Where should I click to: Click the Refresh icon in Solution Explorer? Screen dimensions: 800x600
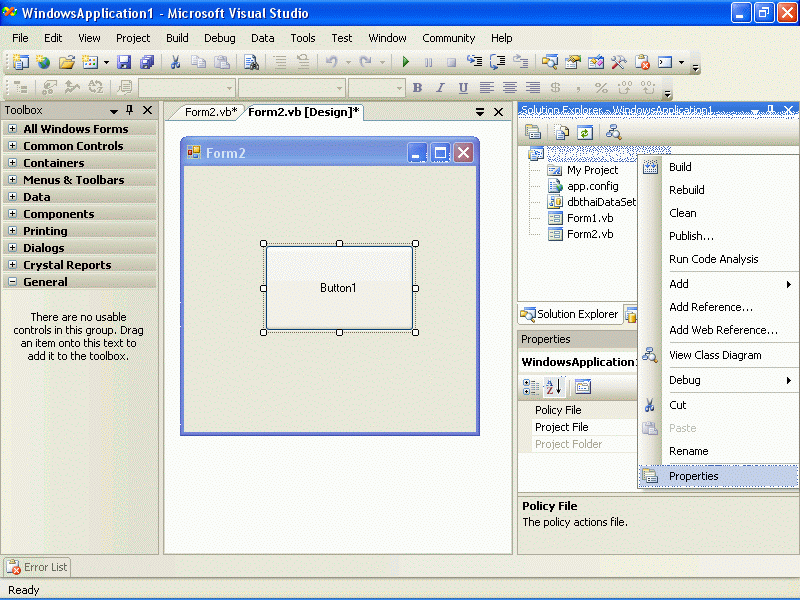coord(585,132)
